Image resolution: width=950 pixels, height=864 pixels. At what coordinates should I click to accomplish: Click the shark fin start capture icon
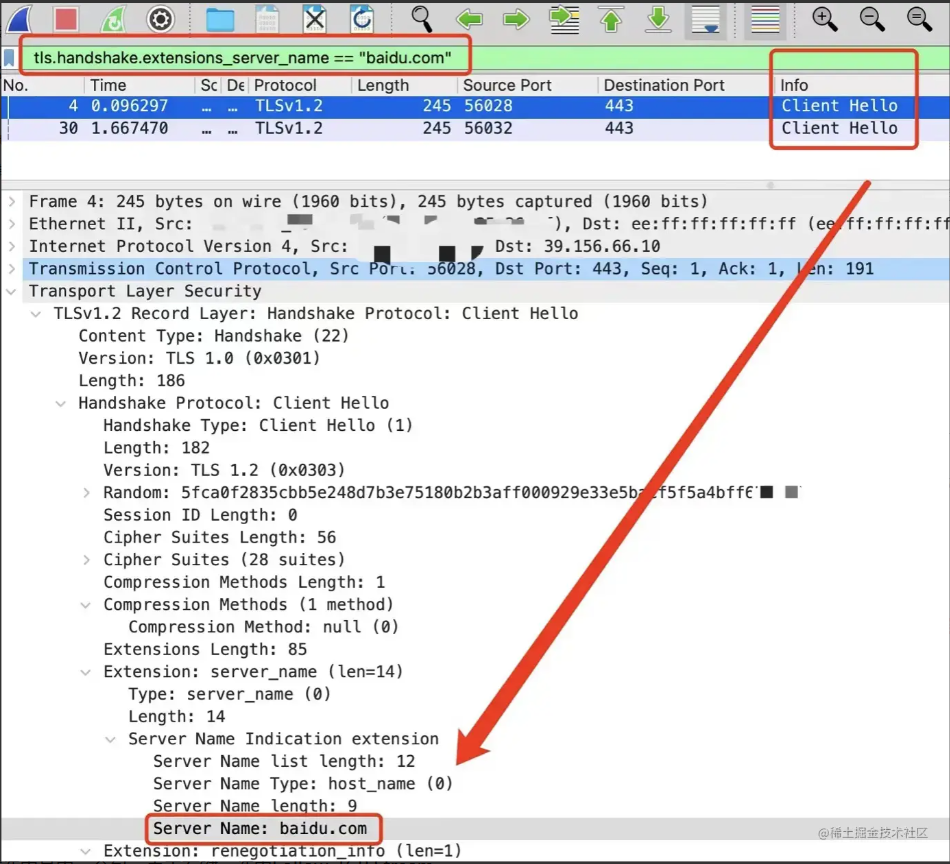tap(19, 19)
